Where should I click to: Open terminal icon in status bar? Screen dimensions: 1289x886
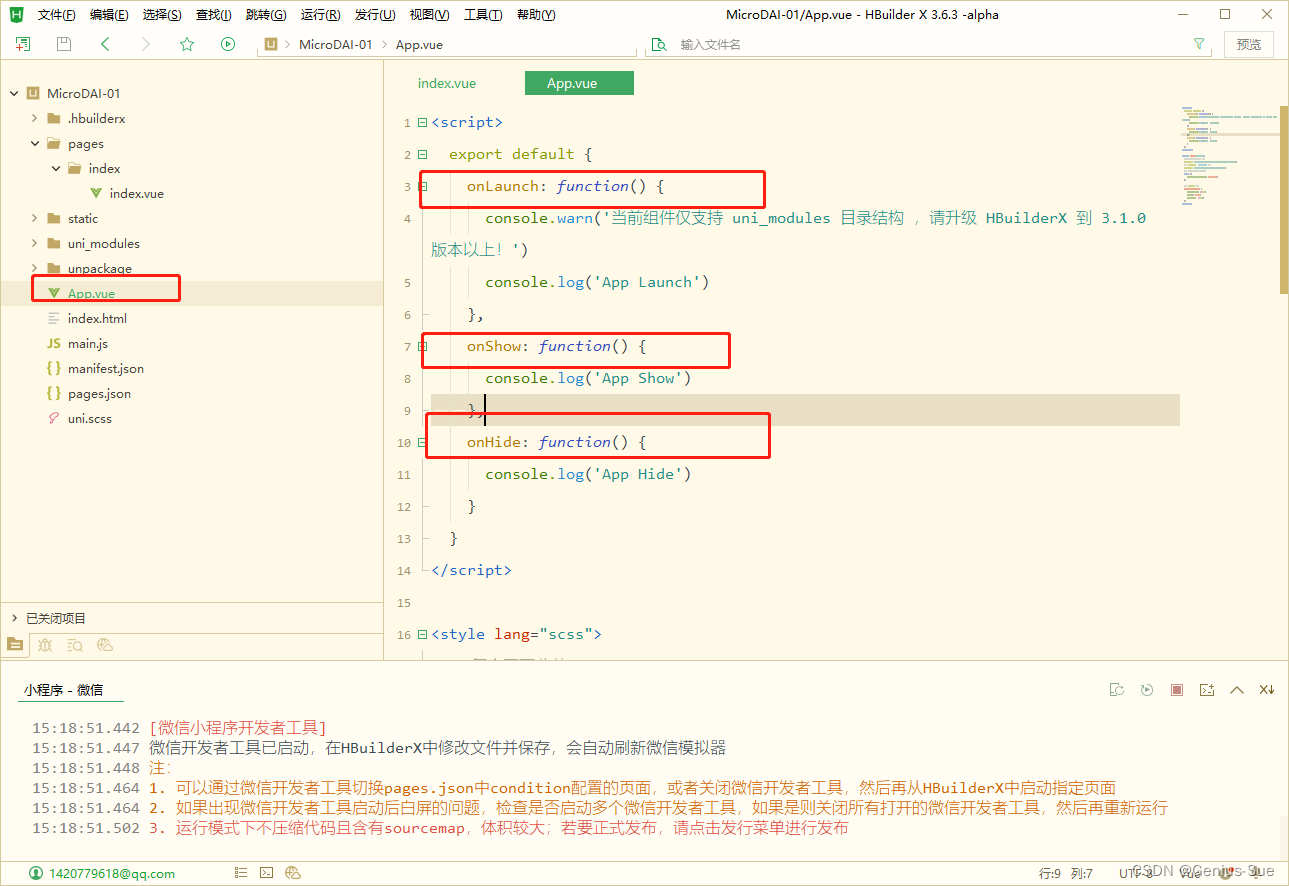[x=267, y=873]
